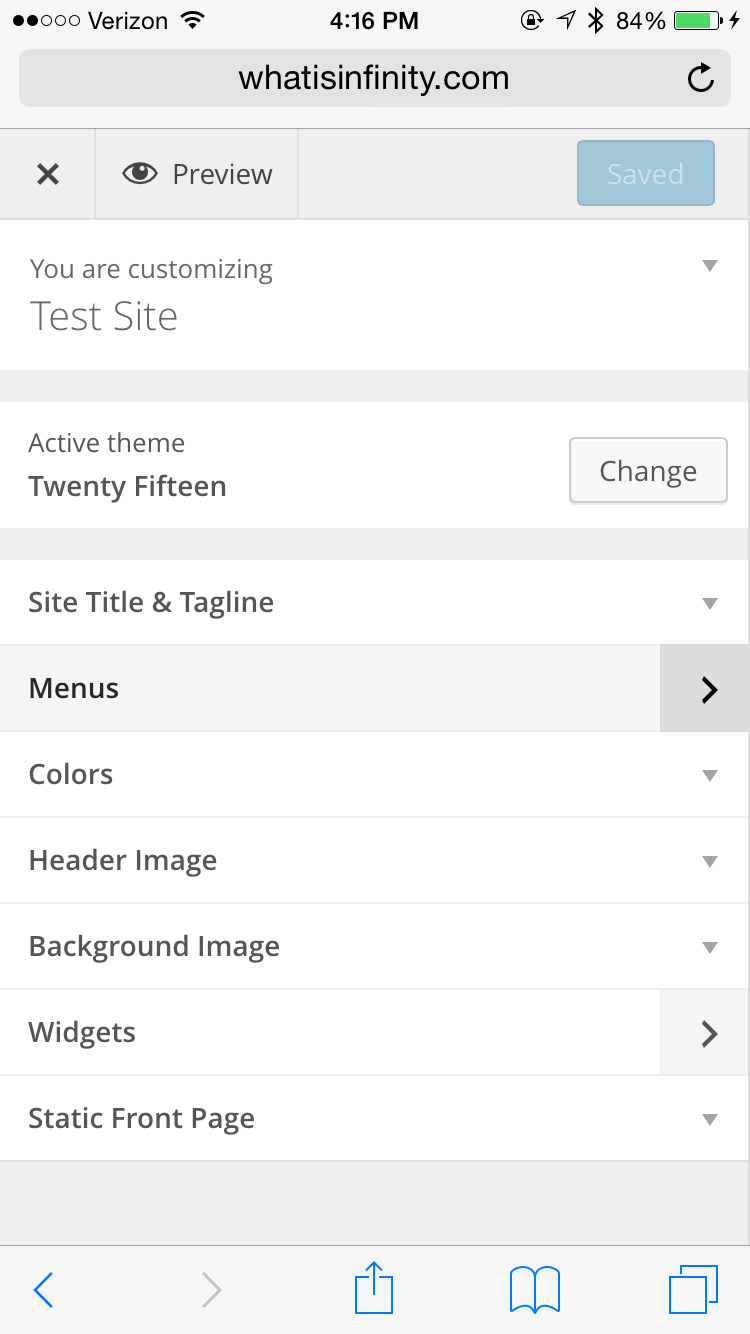The image size is (750, 1334).
Task: Tap the back navigation arrow in Safari
Action: coord(44,1289)
